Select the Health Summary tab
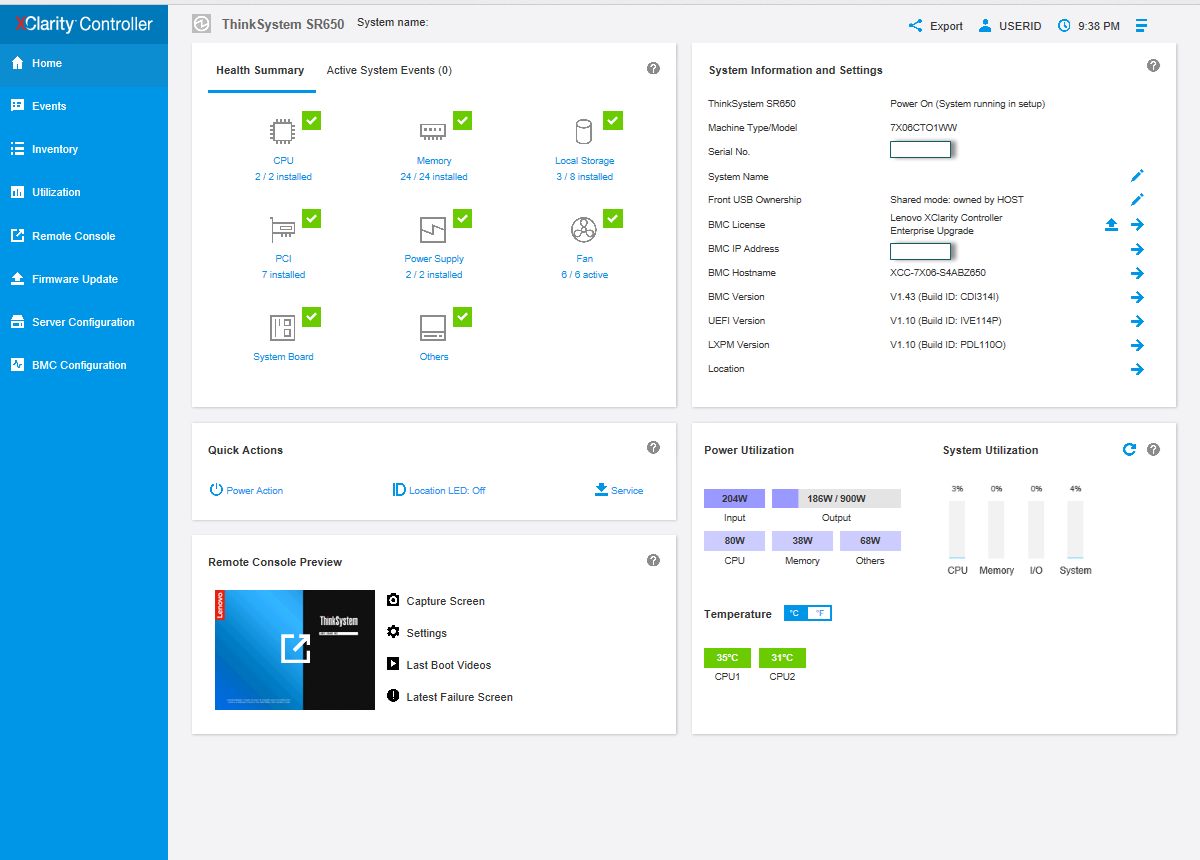This screenshot has height=860, width=1200. [x=260, y=70]
